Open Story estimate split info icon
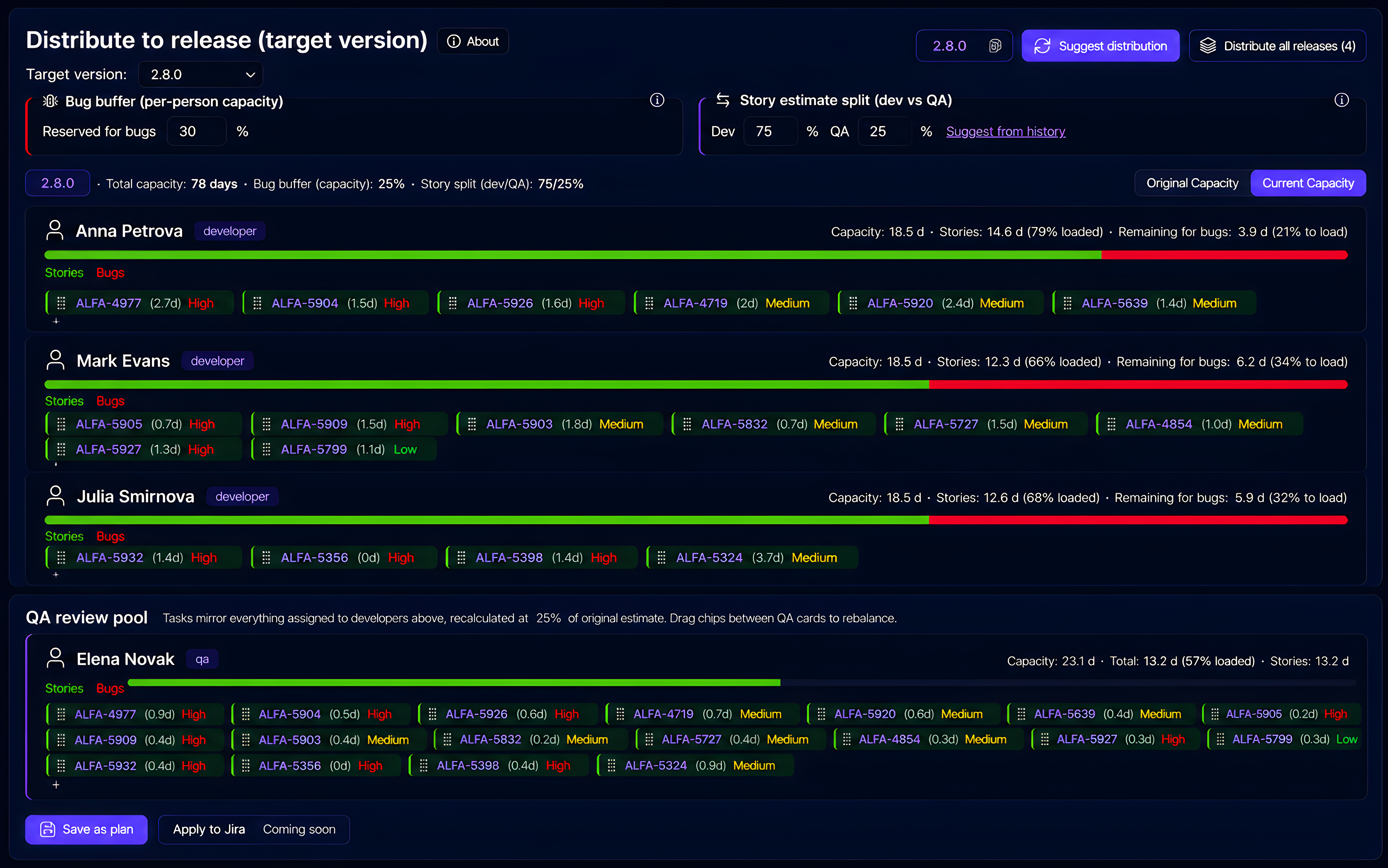The image size is (1388, 868). pyautogui.click(x=1341, y=100)
